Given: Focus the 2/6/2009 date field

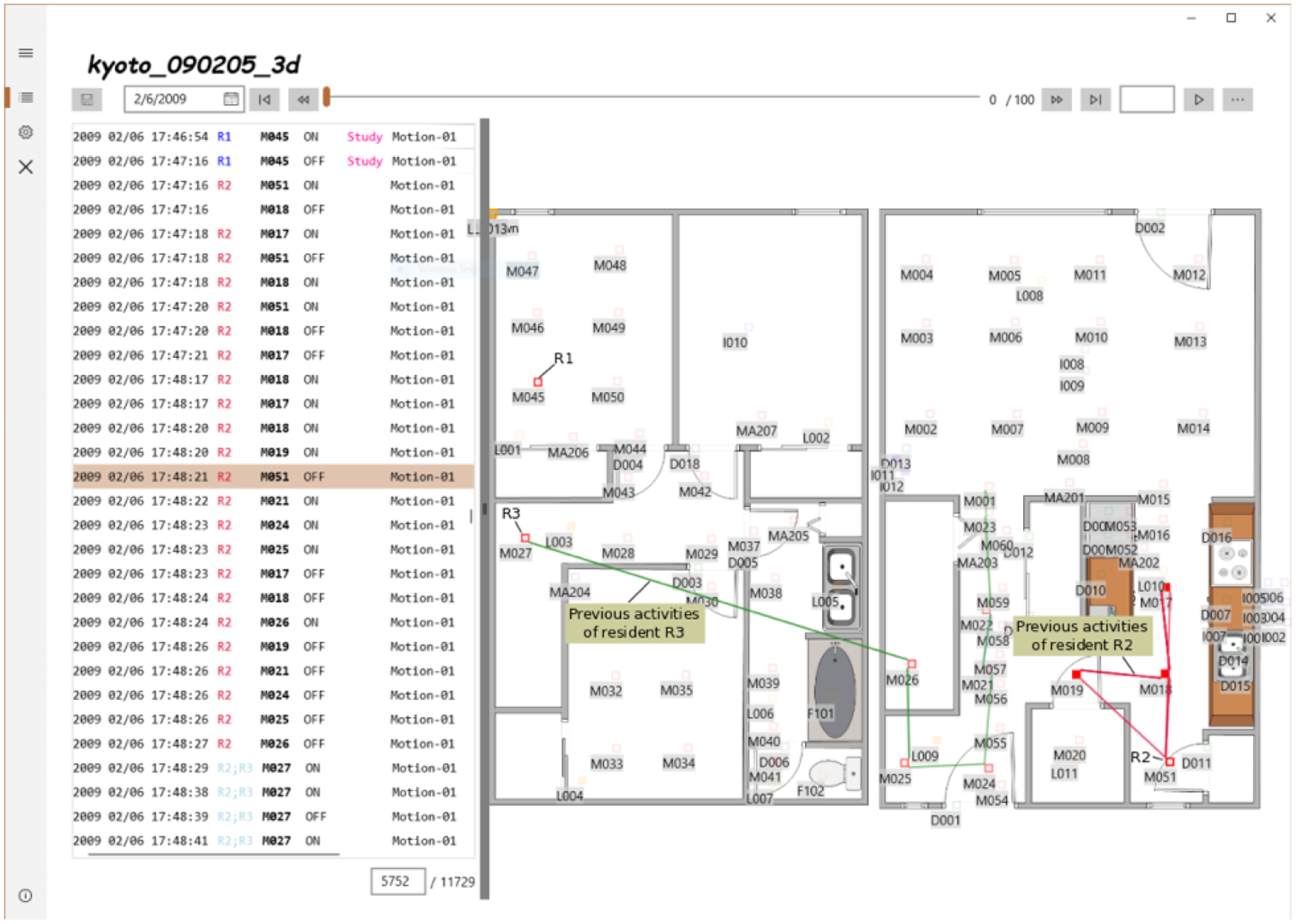Looking at the screenshot, I should click(x=184, y=99).
